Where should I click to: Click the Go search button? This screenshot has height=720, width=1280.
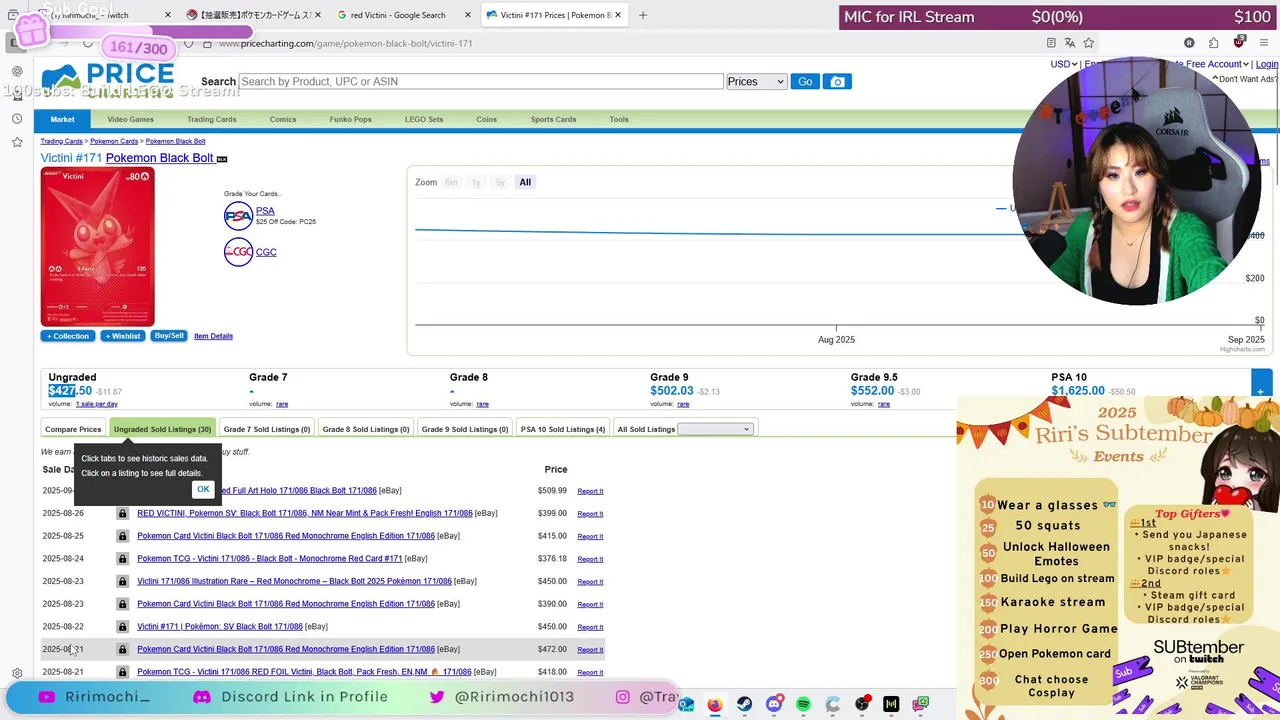pyautogui.click(x=805, y=81)
